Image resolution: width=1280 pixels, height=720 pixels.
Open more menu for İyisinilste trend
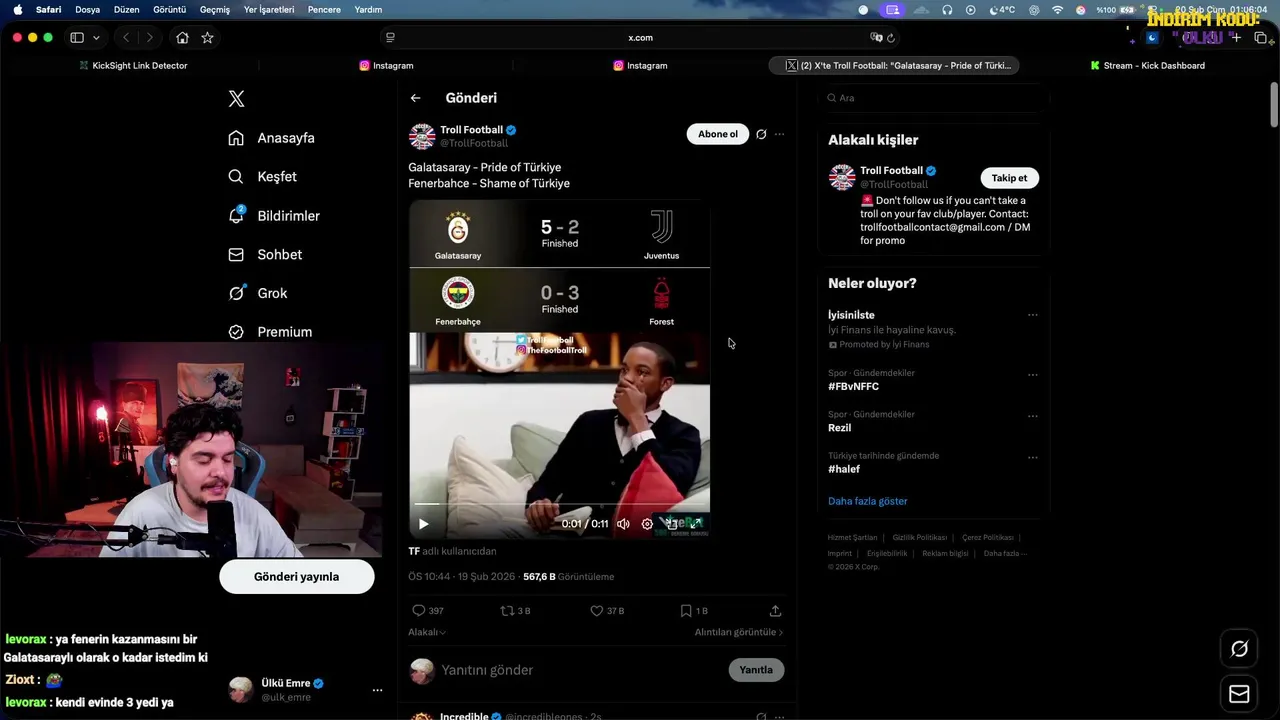coord(1033,315)
